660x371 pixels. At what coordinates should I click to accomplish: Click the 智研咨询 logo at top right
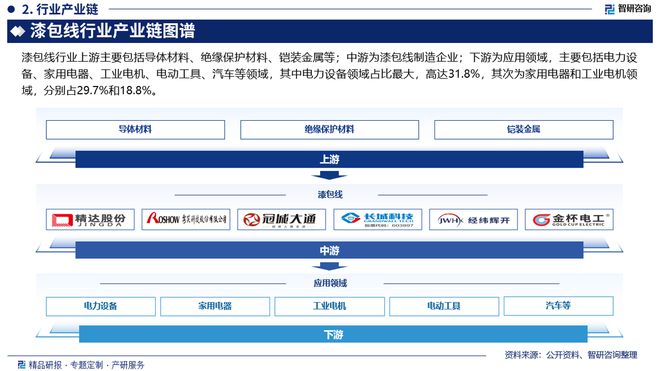627,9
